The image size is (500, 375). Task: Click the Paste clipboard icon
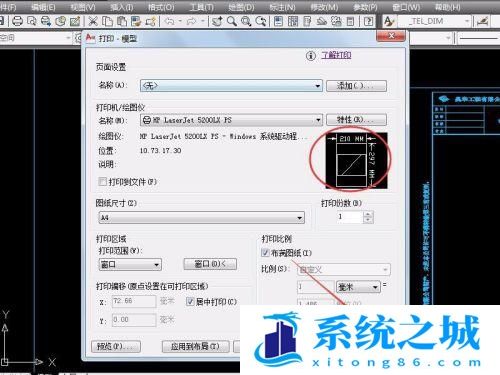[x=122, y=21]
